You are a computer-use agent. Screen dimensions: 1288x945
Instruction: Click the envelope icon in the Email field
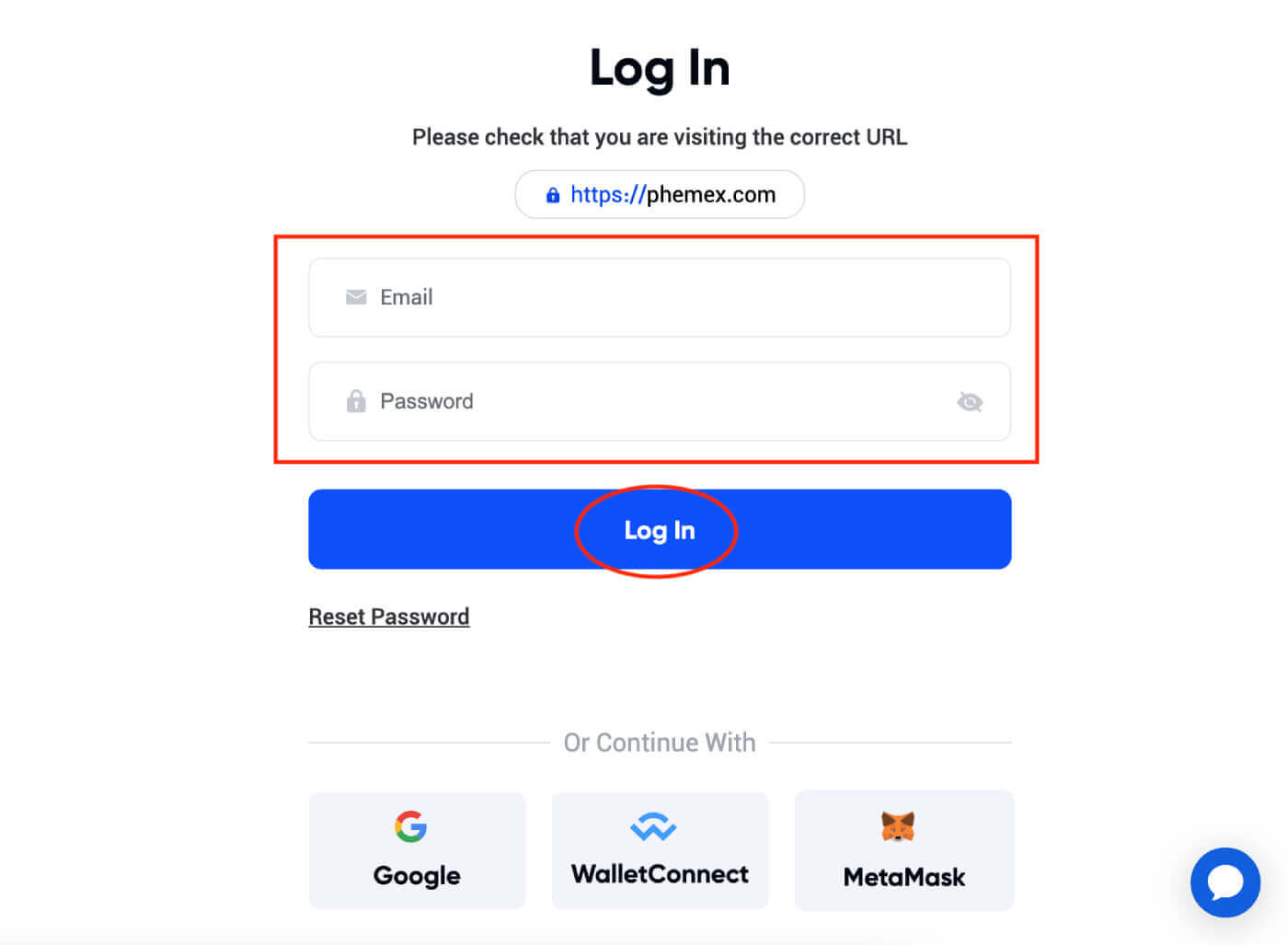(356, 296)
